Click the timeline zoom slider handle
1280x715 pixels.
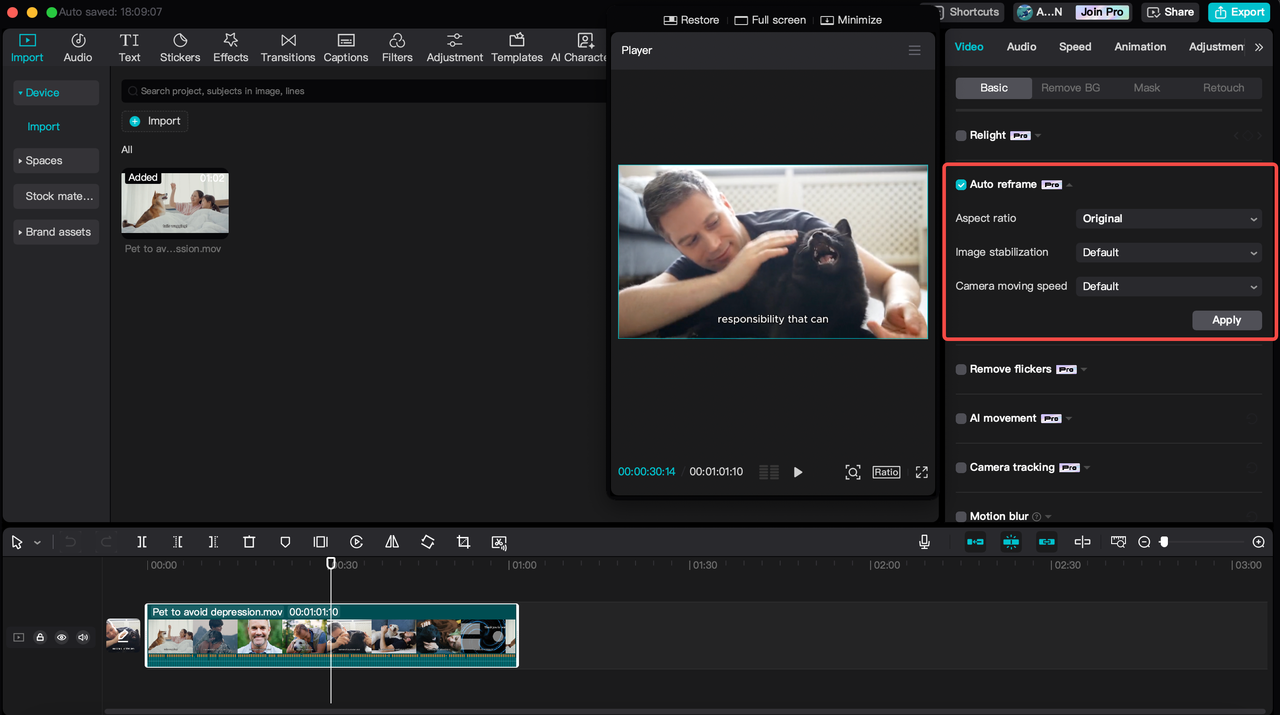pyautogui.click(x=1164, y=542)
